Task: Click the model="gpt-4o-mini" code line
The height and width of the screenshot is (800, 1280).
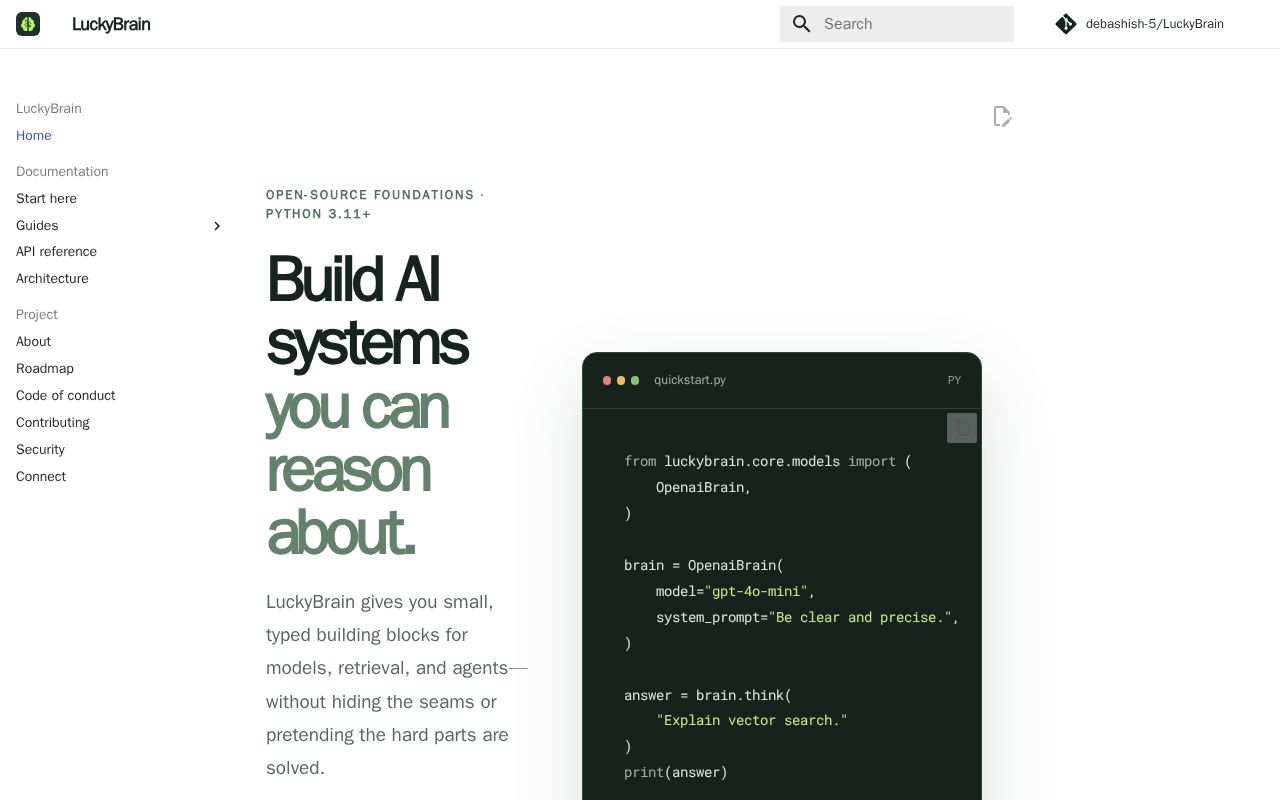Action: pos(735,591)
